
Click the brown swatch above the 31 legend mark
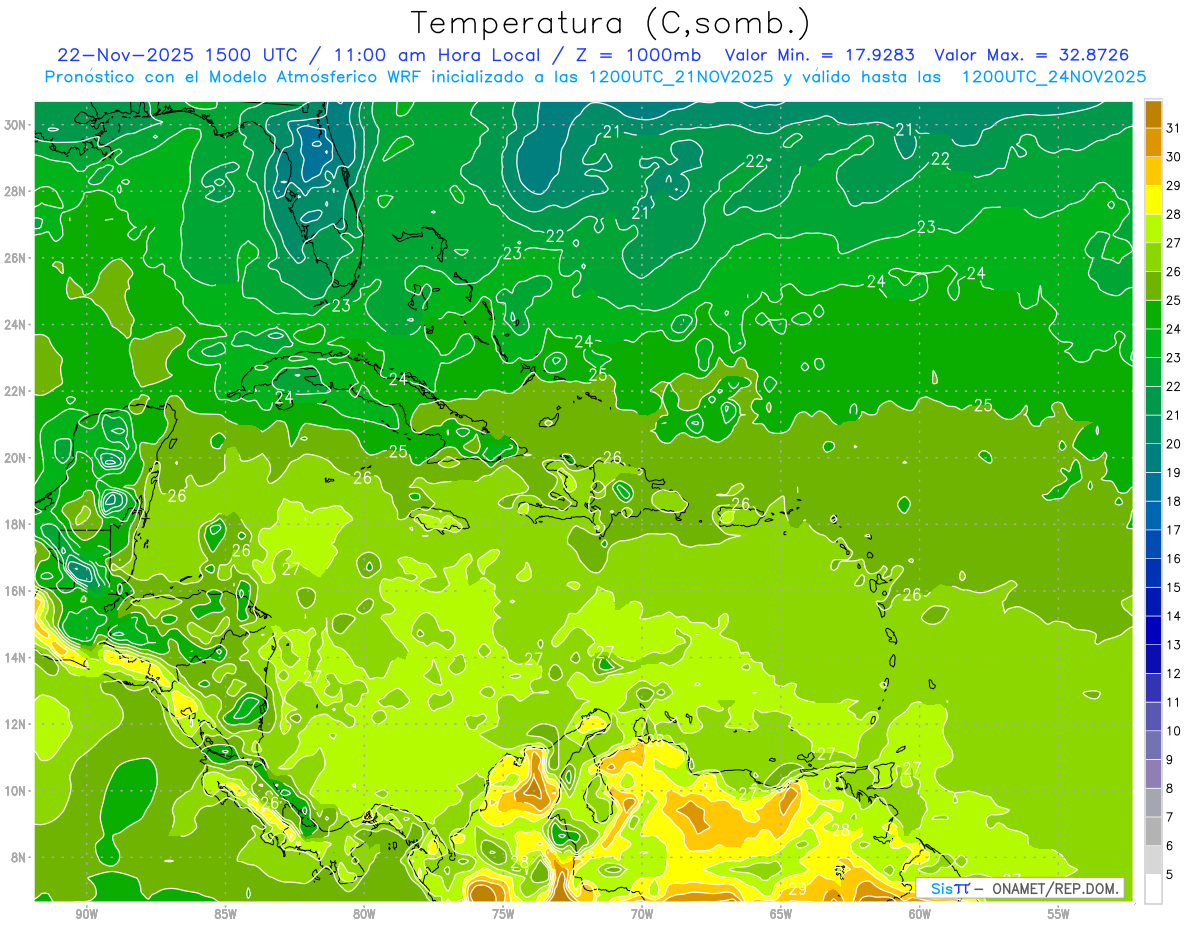[x=1153, y=113]
